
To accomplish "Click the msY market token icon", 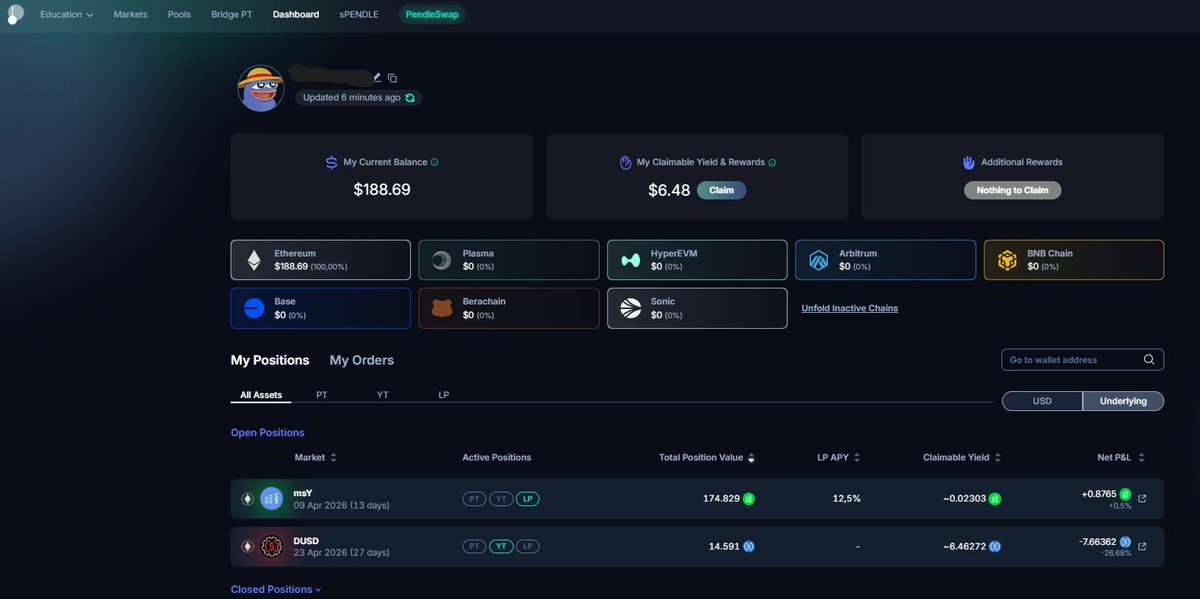I will point(271,498).
